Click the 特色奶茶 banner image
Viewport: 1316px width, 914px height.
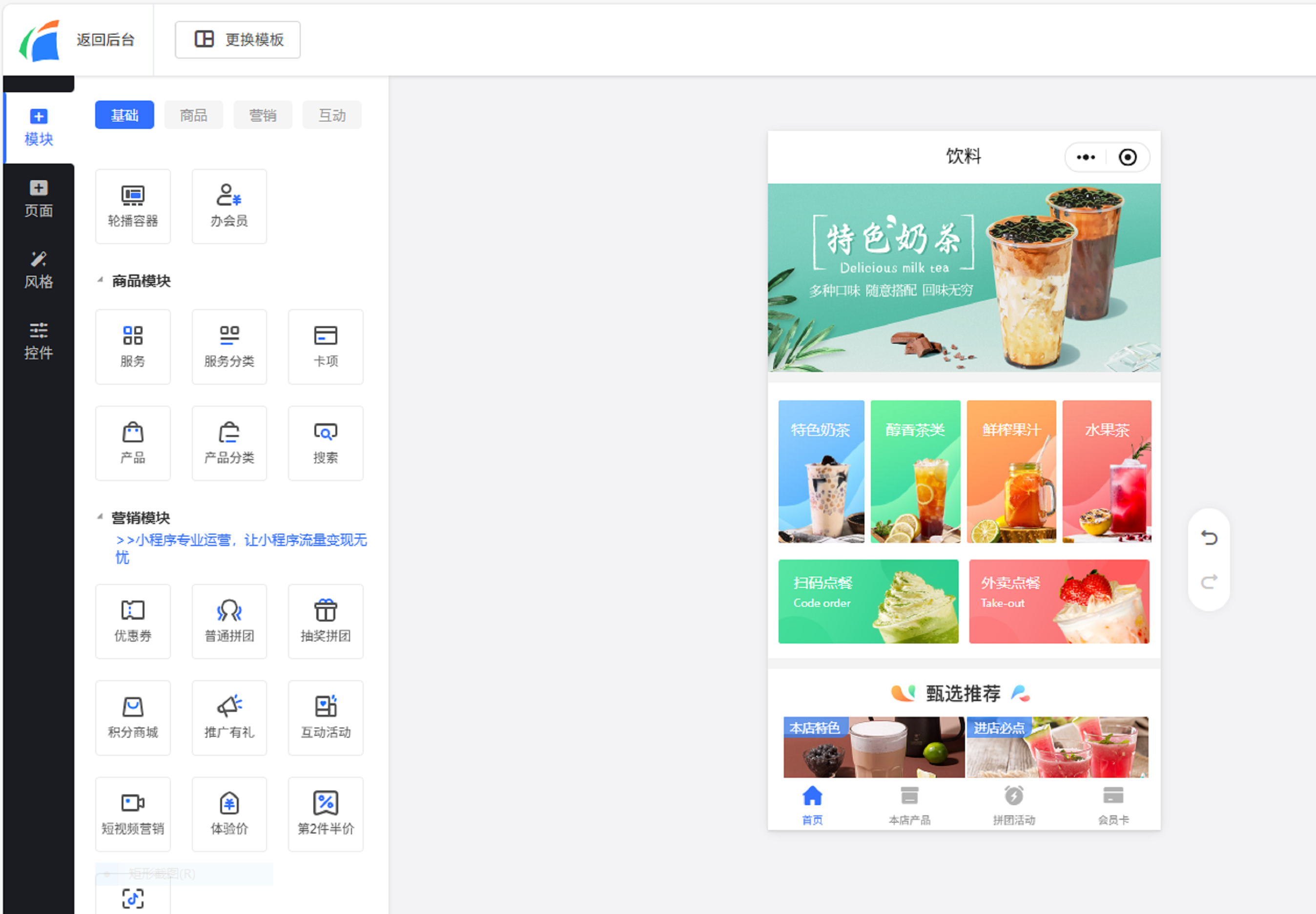(964, 277)
